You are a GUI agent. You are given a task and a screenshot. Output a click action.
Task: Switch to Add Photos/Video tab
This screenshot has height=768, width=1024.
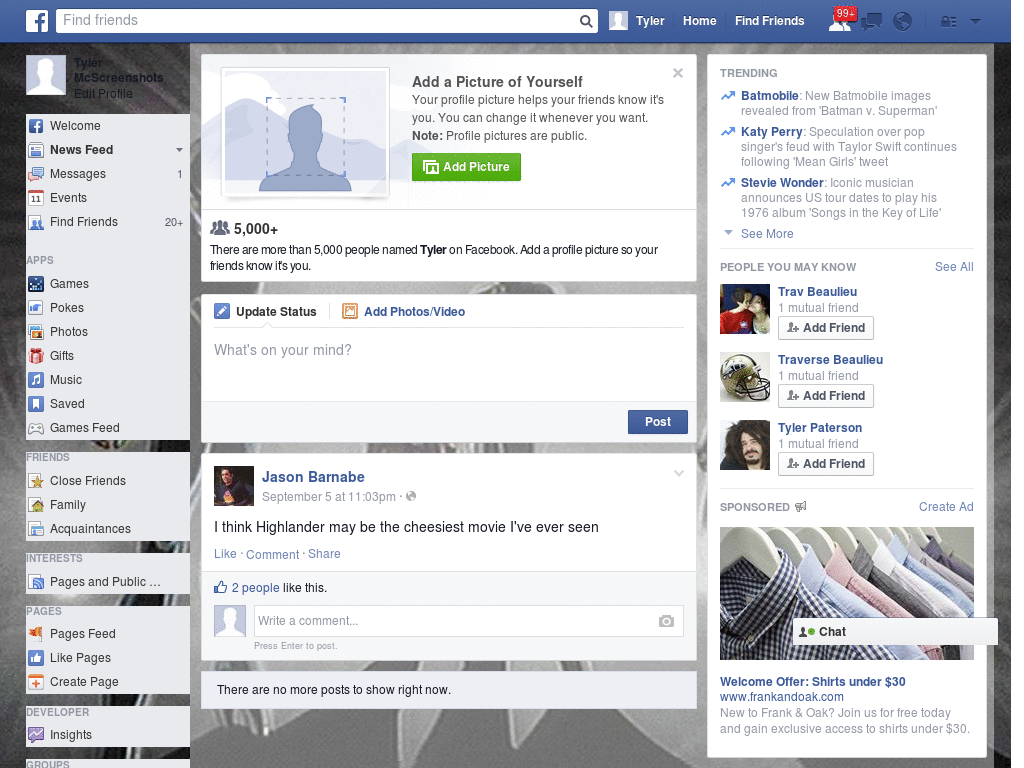404,312
